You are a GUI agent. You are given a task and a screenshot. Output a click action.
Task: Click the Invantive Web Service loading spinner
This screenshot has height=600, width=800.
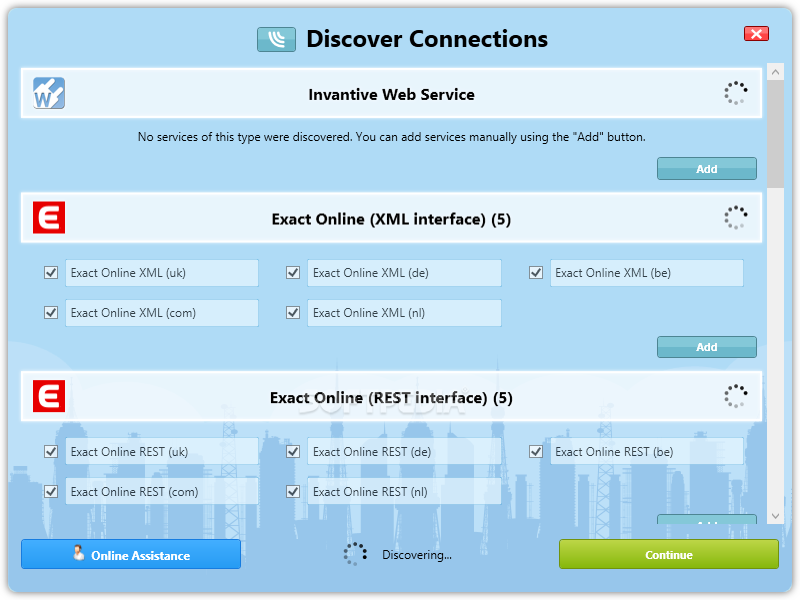[x=736, y=93]
